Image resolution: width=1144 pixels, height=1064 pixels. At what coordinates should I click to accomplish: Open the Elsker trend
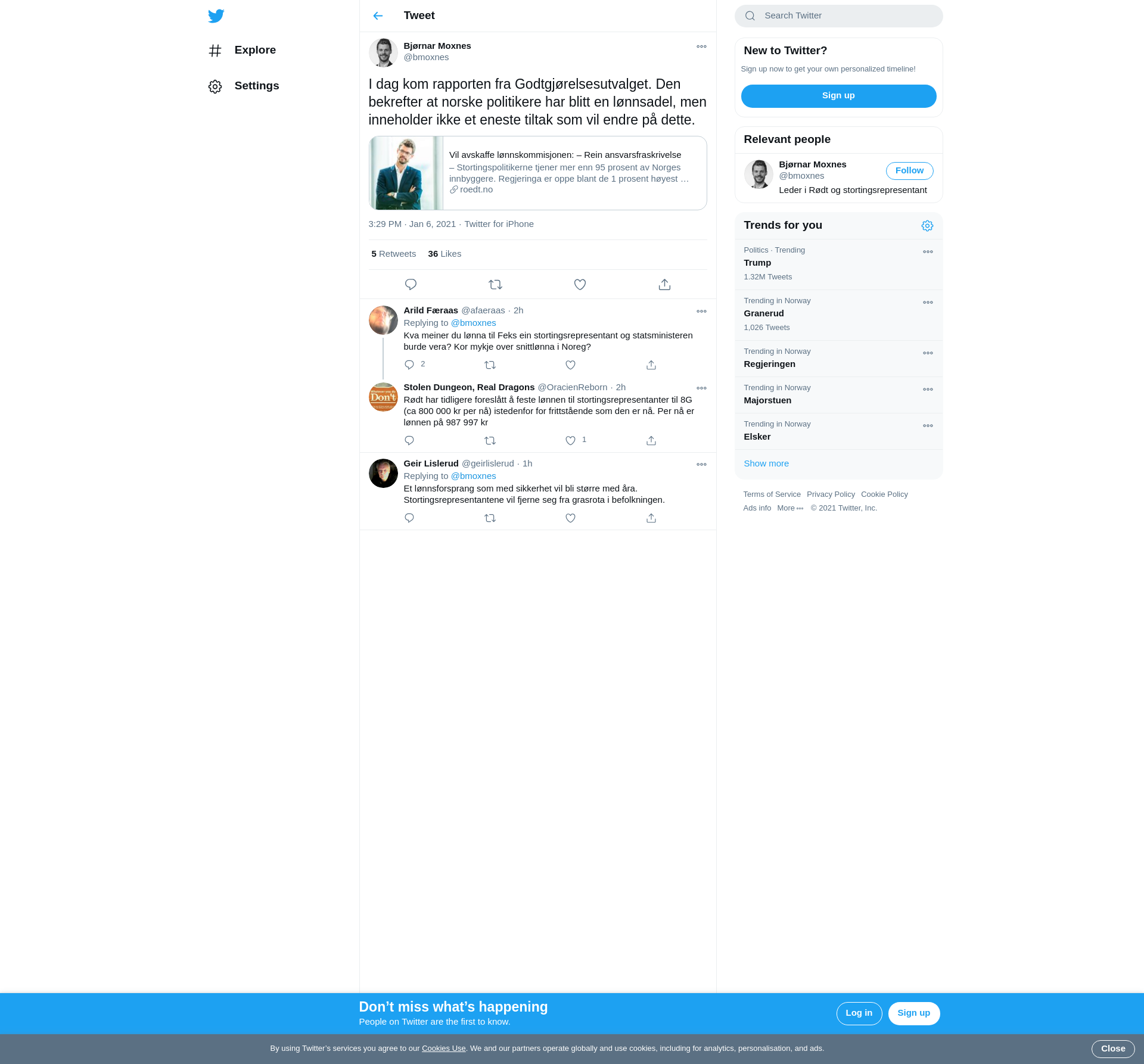(838, 431)
